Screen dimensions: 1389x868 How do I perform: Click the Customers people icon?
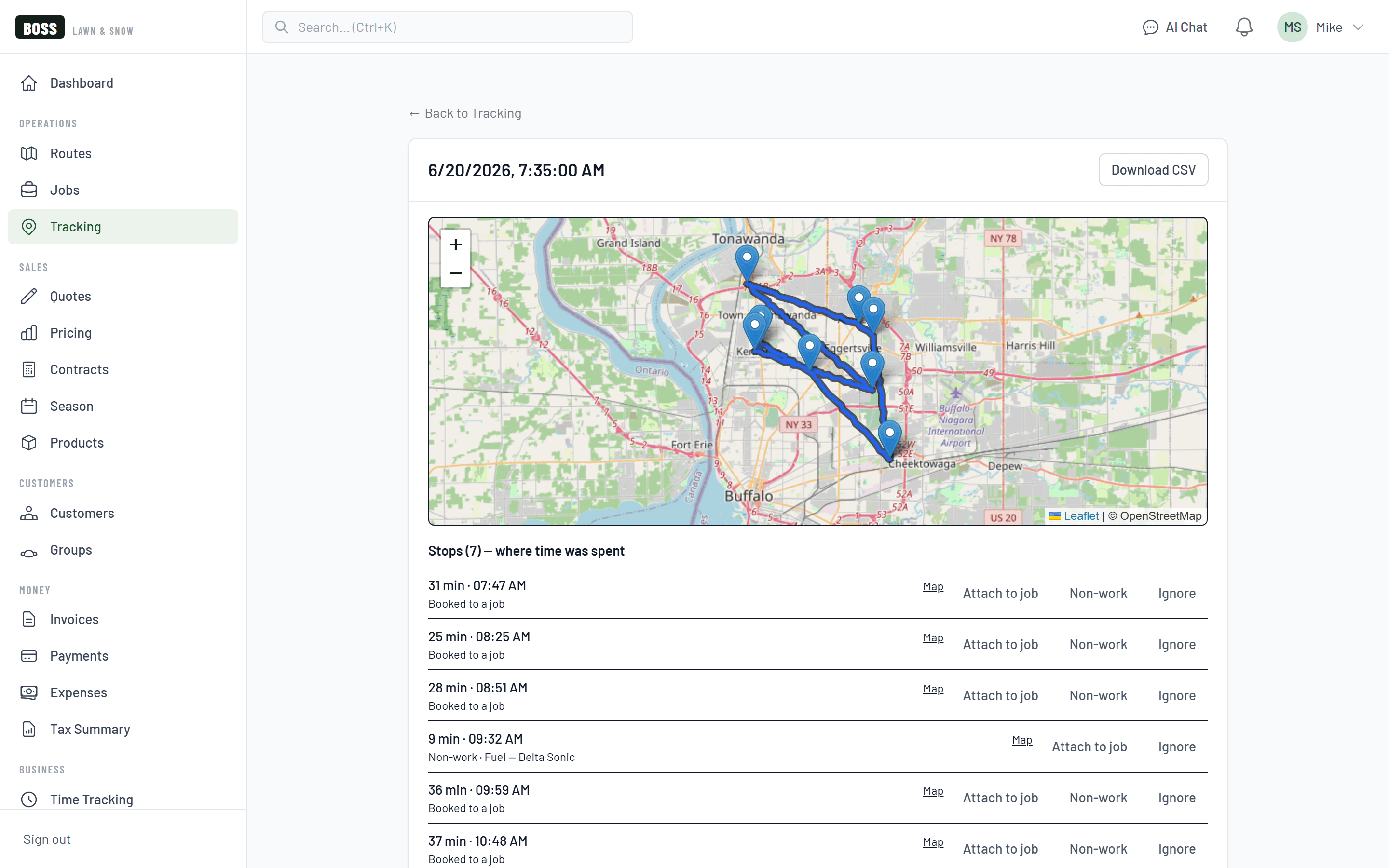(29, 513)
